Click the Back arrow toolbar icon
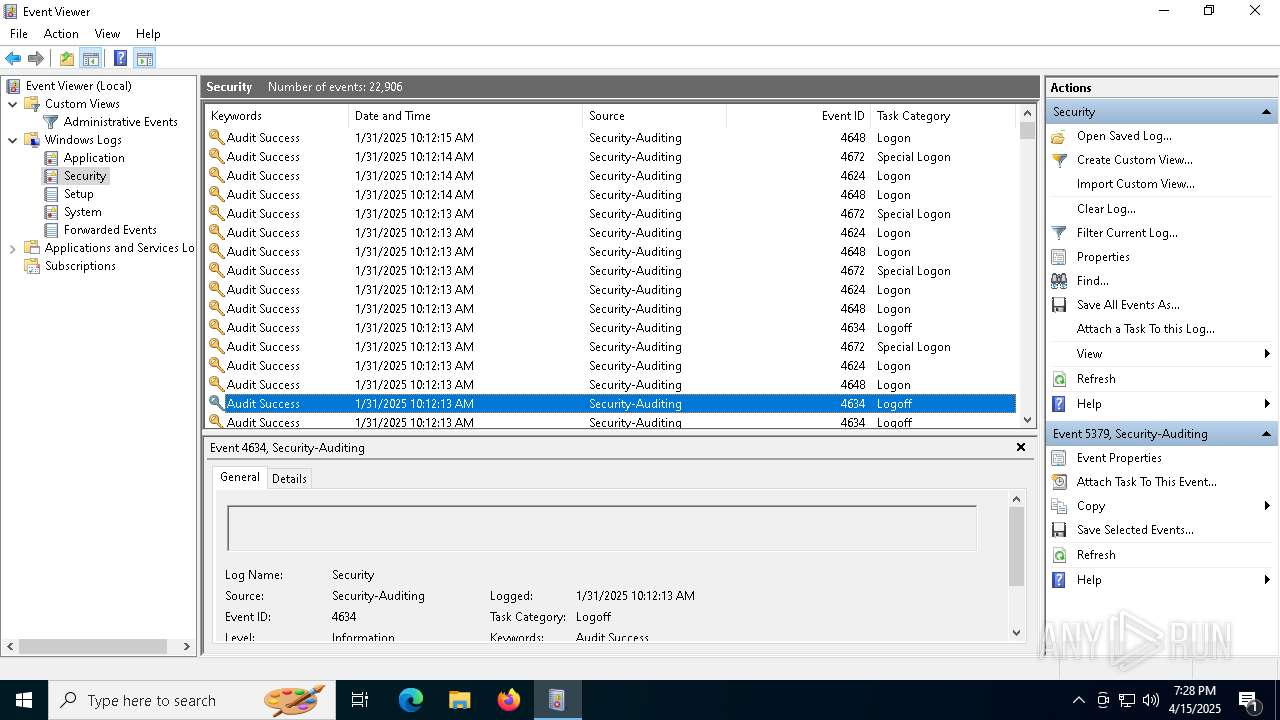This screenshot has width=1280, height=720. [13, 58]
